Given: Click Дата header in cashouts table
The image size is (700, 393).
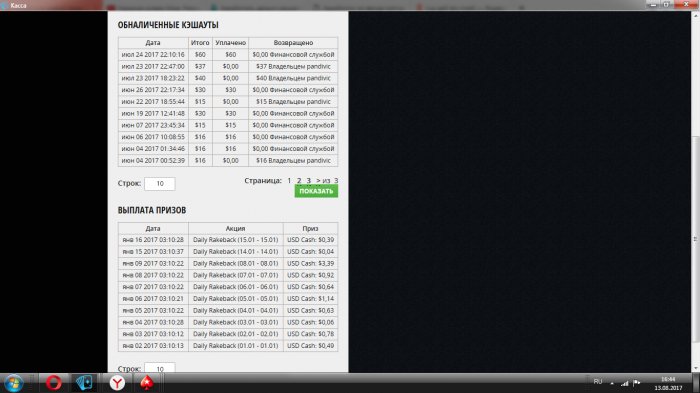Looking at the screenshot, I should coord(153,42).
